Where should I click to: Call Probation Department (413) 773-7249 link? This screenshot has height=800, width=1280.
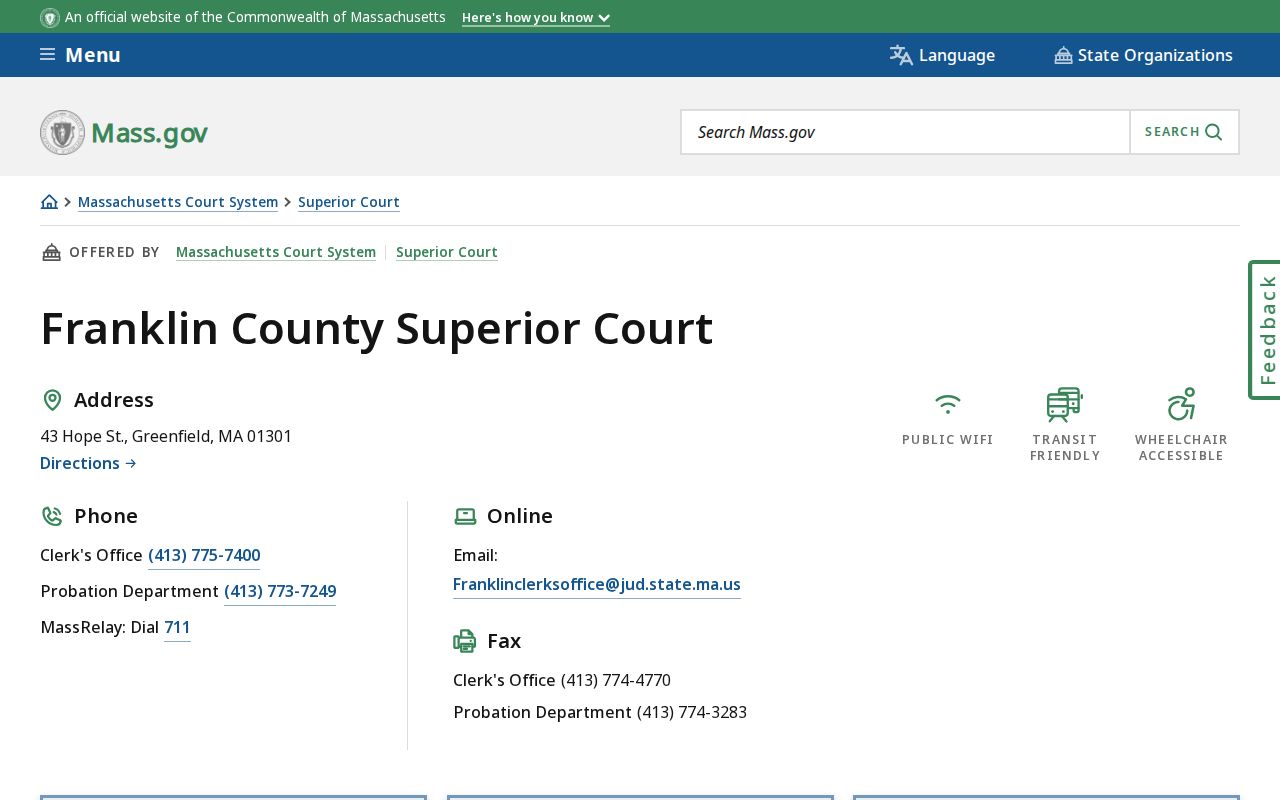280,592
